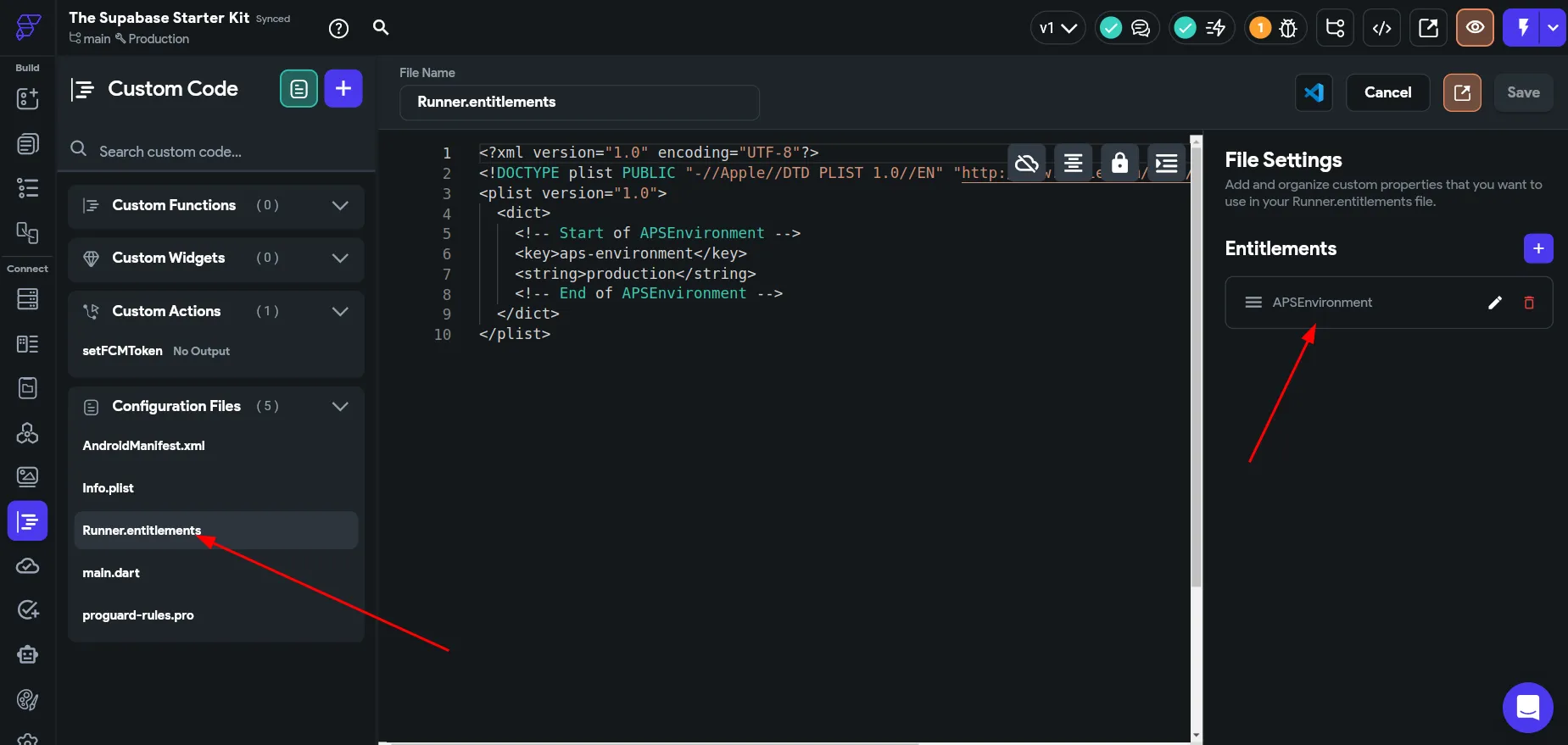Open the help question mark icon
The image size is (1568, 745).
[x=338, y=29]
